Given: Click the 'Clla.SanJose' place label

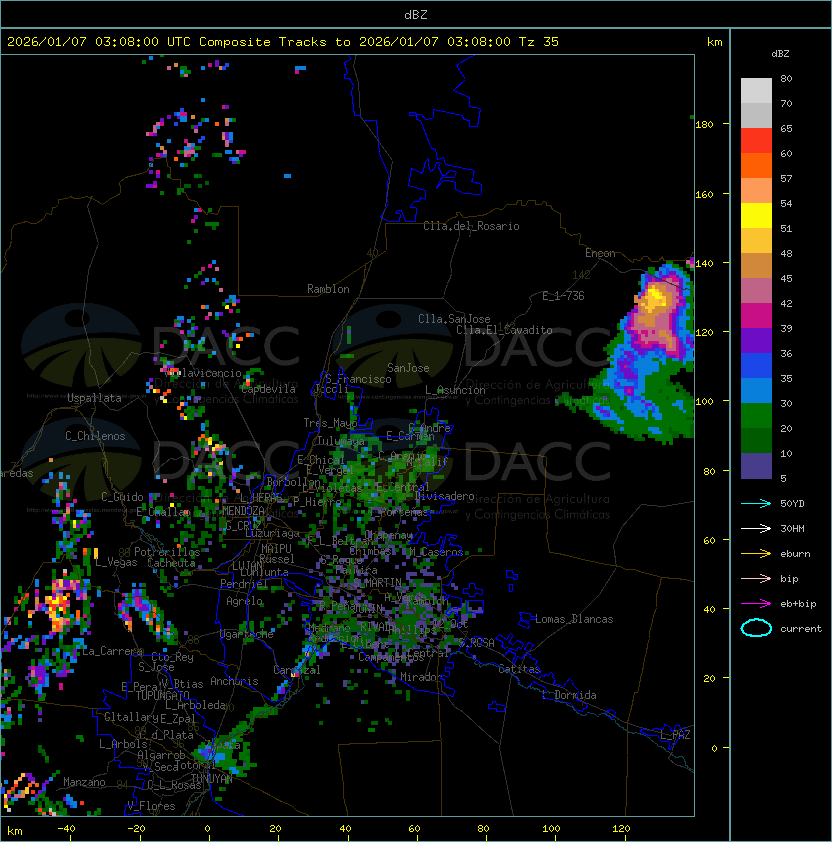Looking at the screenshot, I should tap(454, 319).
